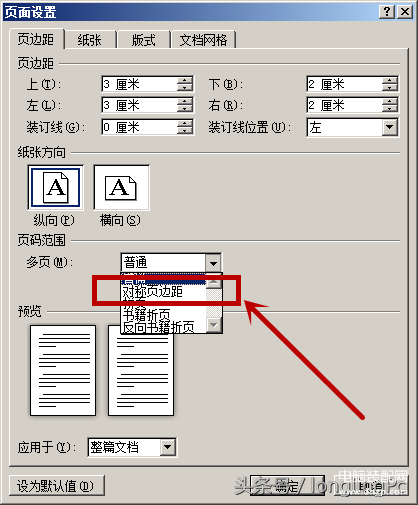418x505 pixels.
Task: Expand the 多页 dropdown arrow
Action: tap(213, 263)
